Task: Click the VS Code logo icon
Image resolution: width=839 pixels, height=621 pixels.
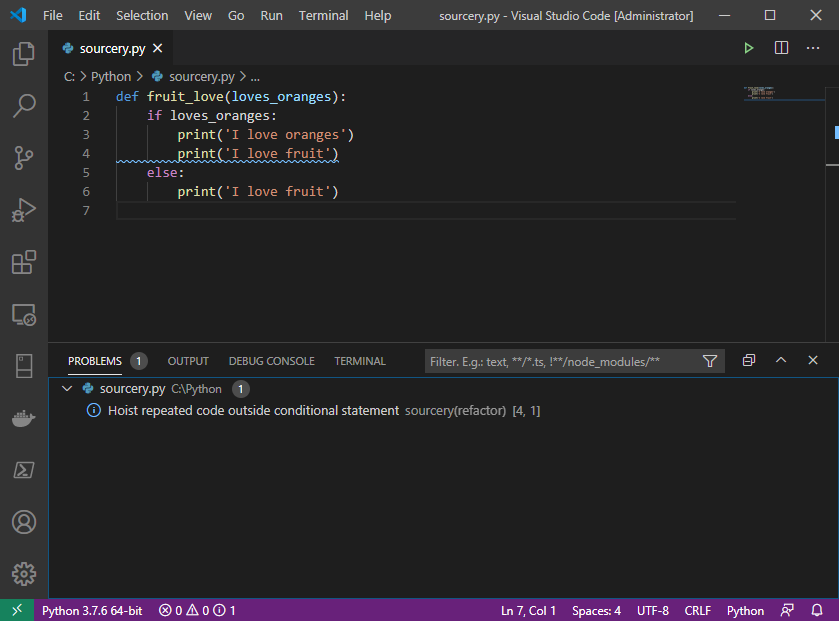Action: pyautogui.click(x=18, y=15)
